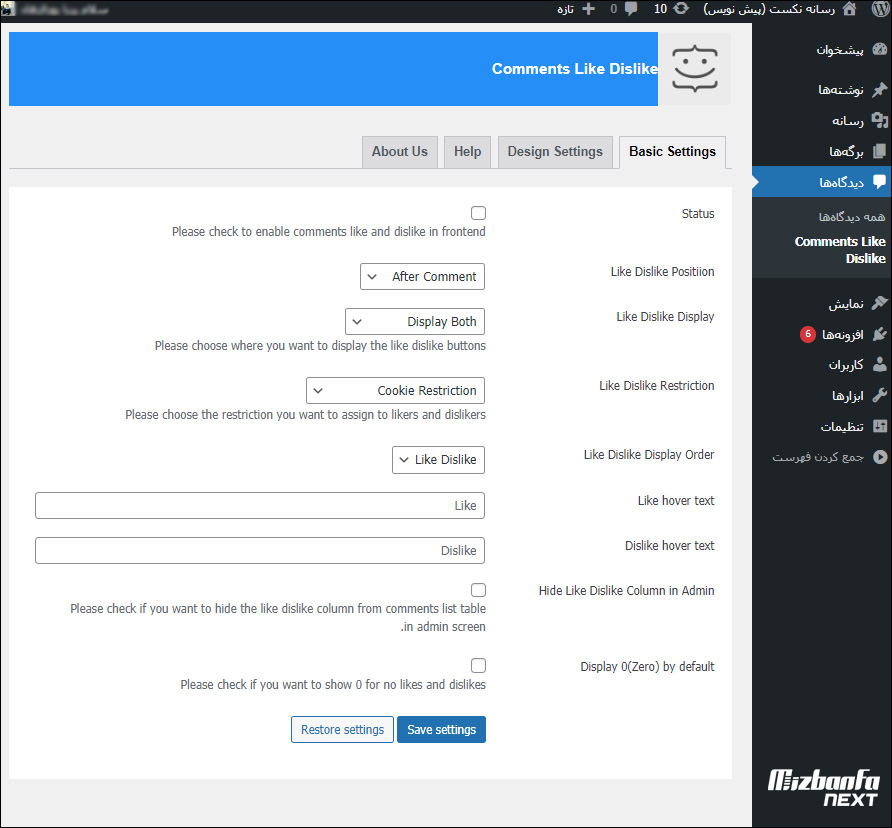Click the comment count 0 in admin bar

pyautogui.click(x=613, y=9)
